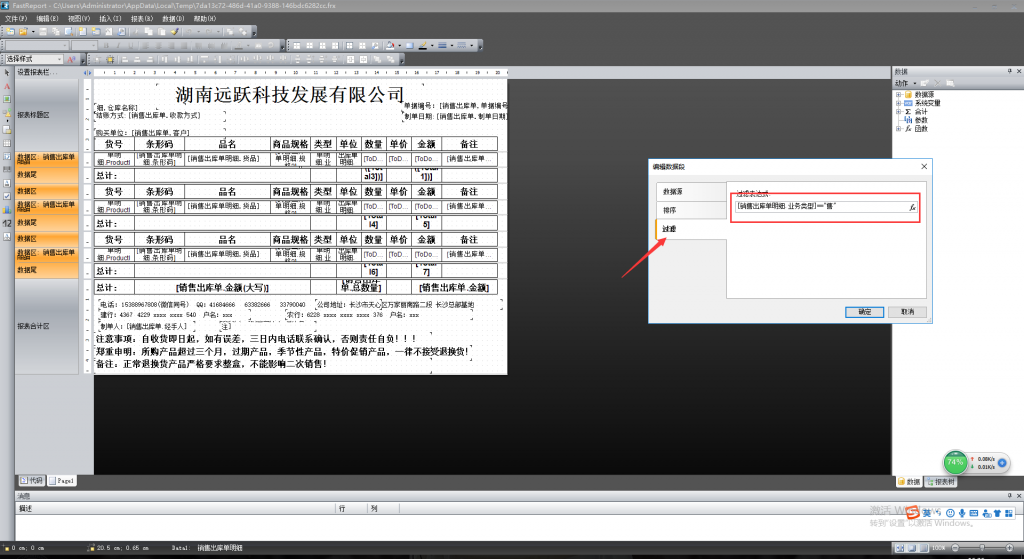Open the 数据(D) menu
Screen dimensions: 1024x559
tap(173, 19)
